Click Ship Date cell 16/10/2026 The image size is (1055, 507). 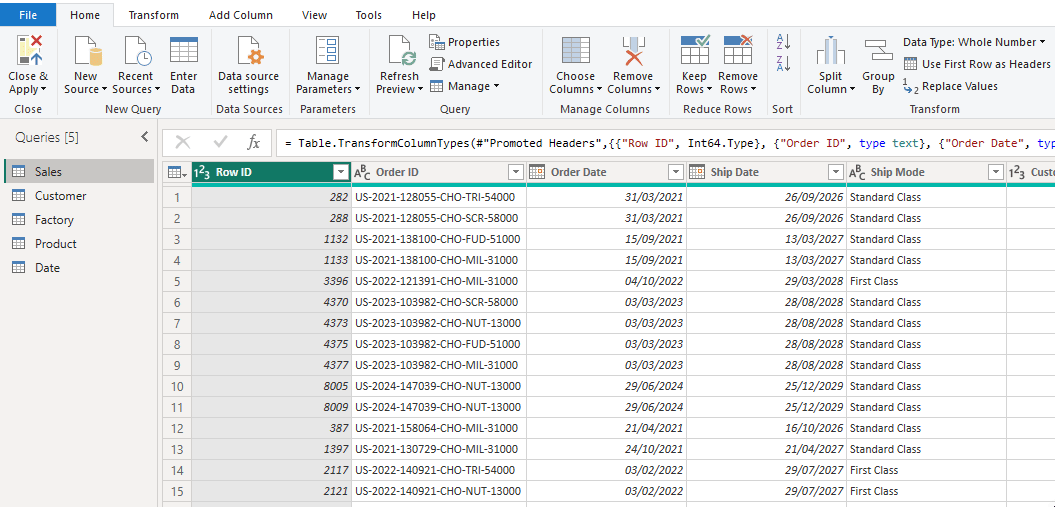(x=766, y=428)
